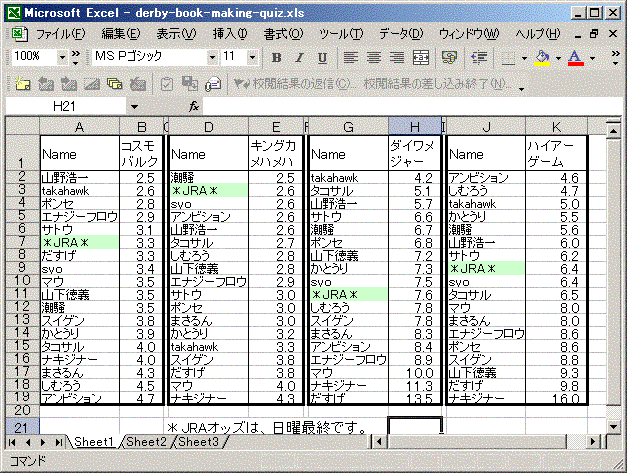Click the next comment icon

click(69, 84)
